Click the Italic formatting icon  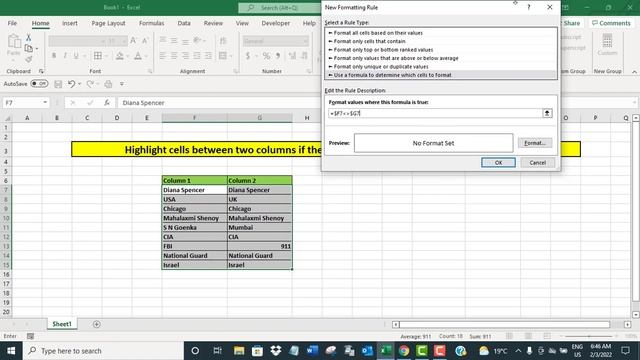click(x=65, y=56)
